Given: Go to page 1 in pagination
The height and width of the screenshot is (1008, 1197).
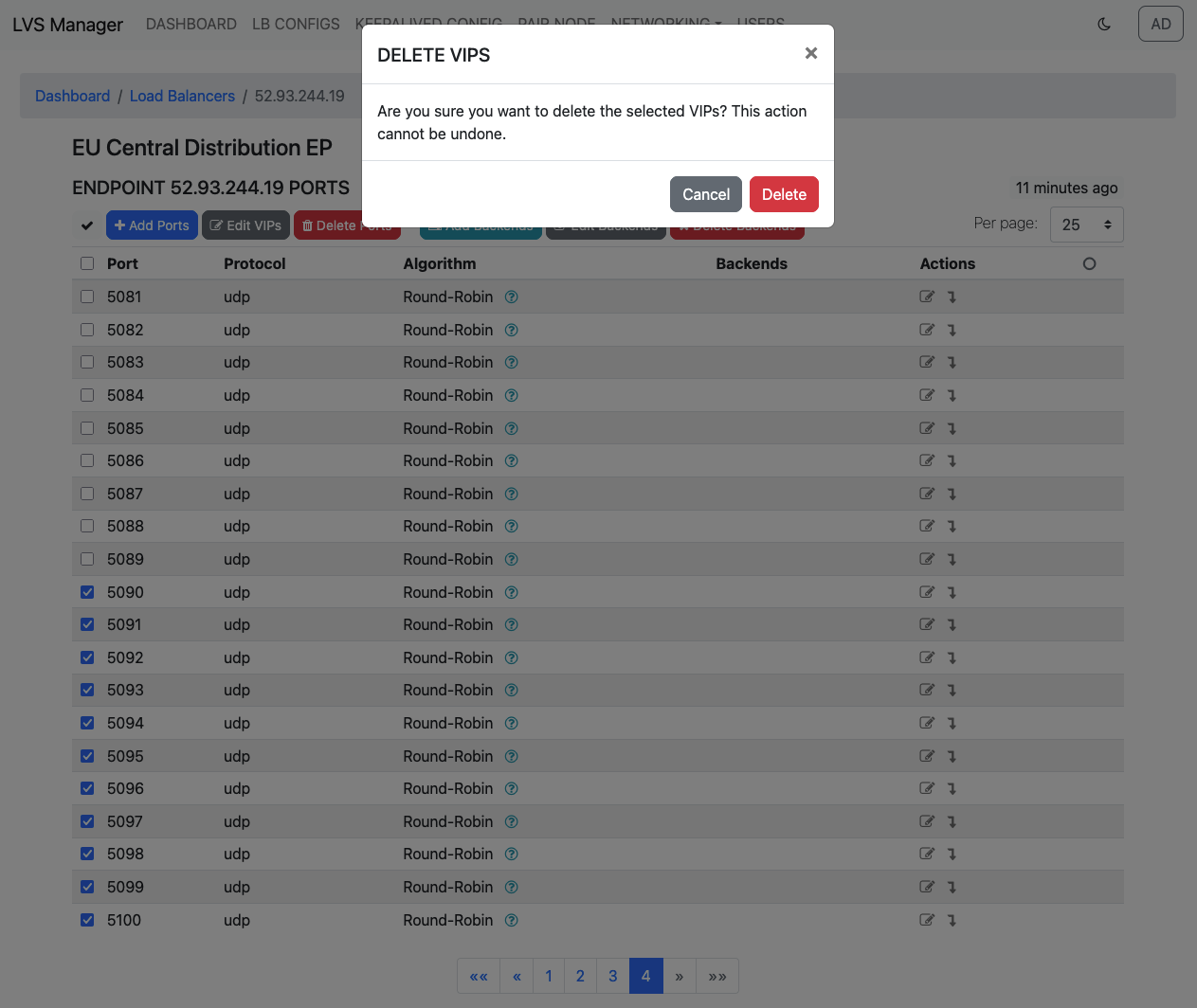Looking at the screenshot, I should coord(549,976).
